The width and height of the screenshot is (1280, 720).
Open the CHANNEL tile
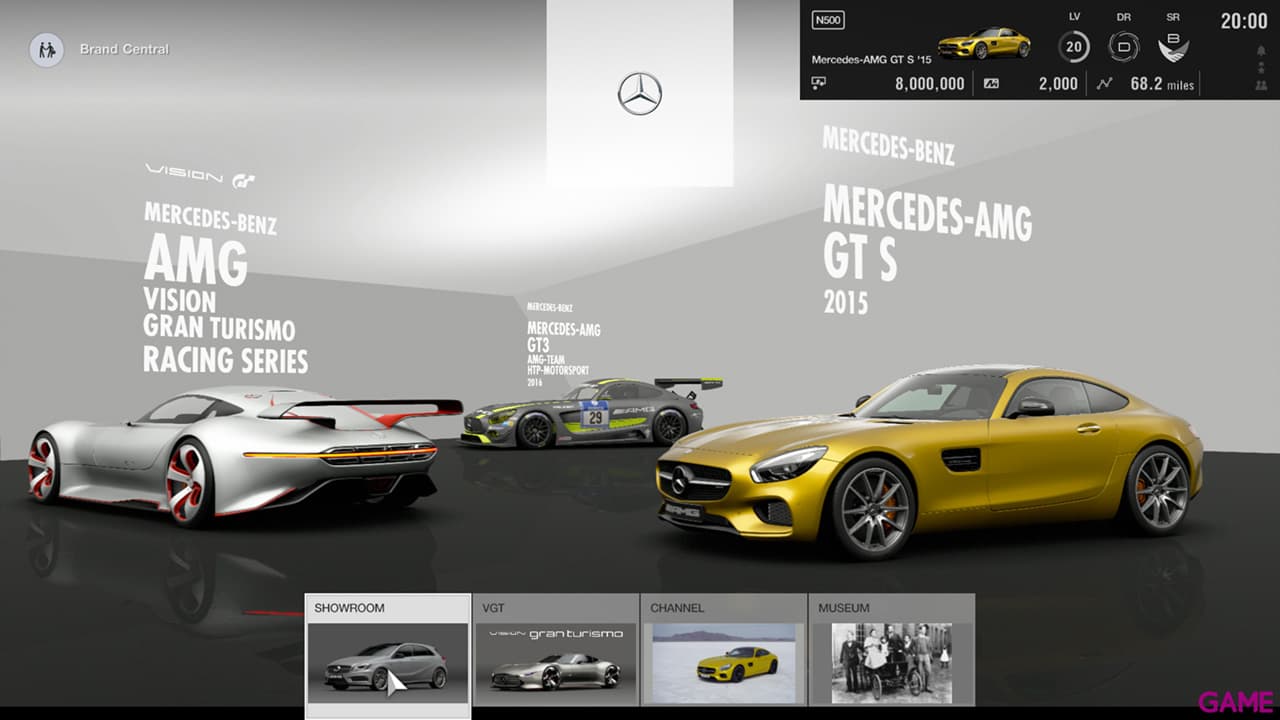(723, 651)
